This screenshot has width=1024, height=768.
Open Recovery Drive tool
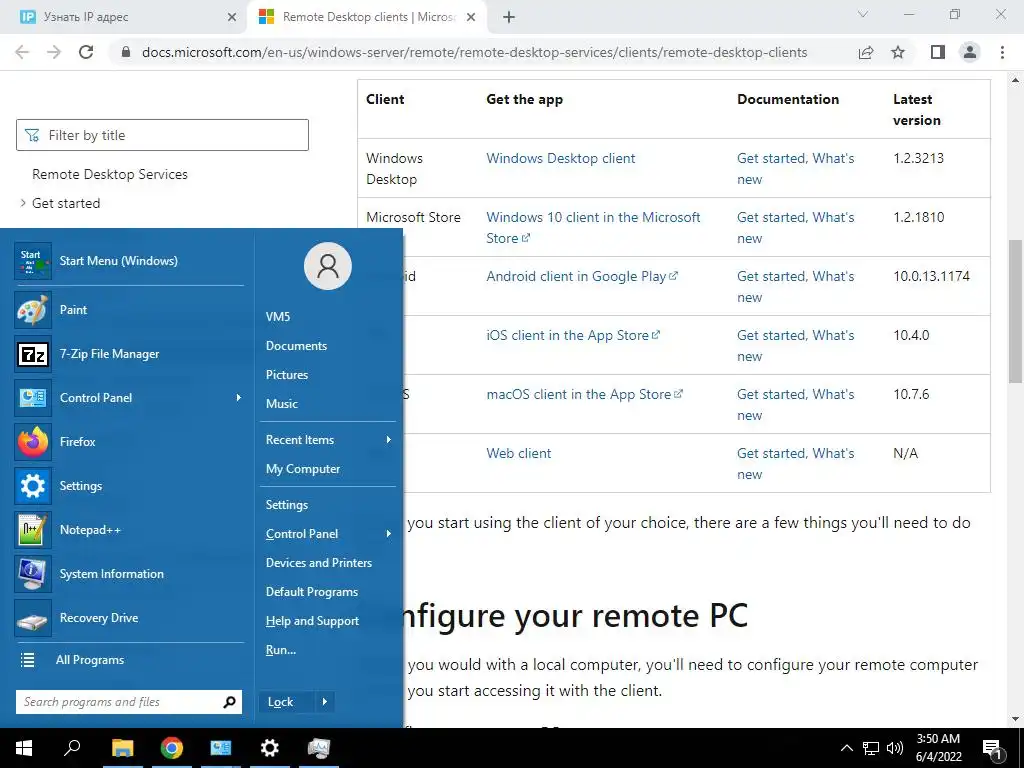coord(129,618)
